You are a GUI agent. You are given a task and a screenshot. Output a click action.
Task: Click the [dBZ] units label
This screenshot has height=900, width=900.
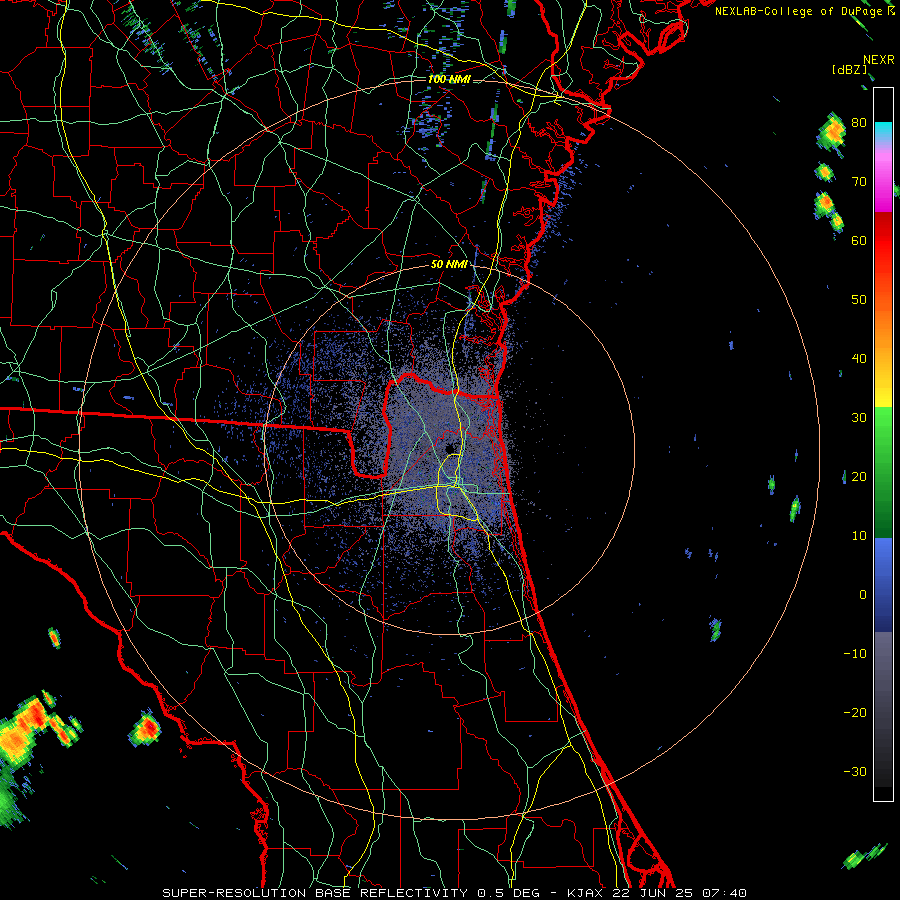[x=849, y=69]
